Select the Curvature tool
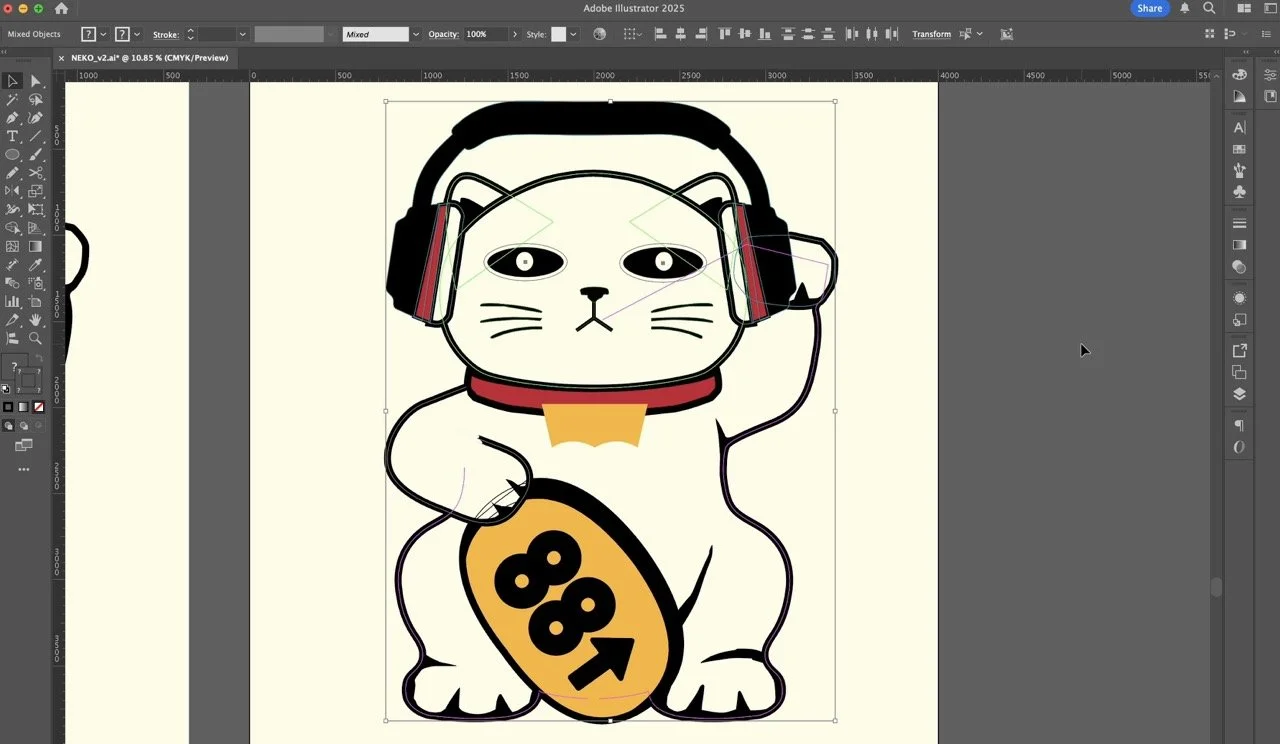 pos(35,118)
